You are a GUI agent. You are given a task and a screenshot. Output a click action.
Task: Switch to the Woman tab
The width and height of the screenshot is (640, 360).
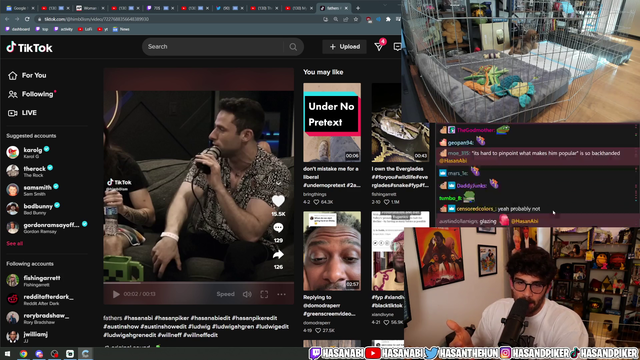click(89, 8)
